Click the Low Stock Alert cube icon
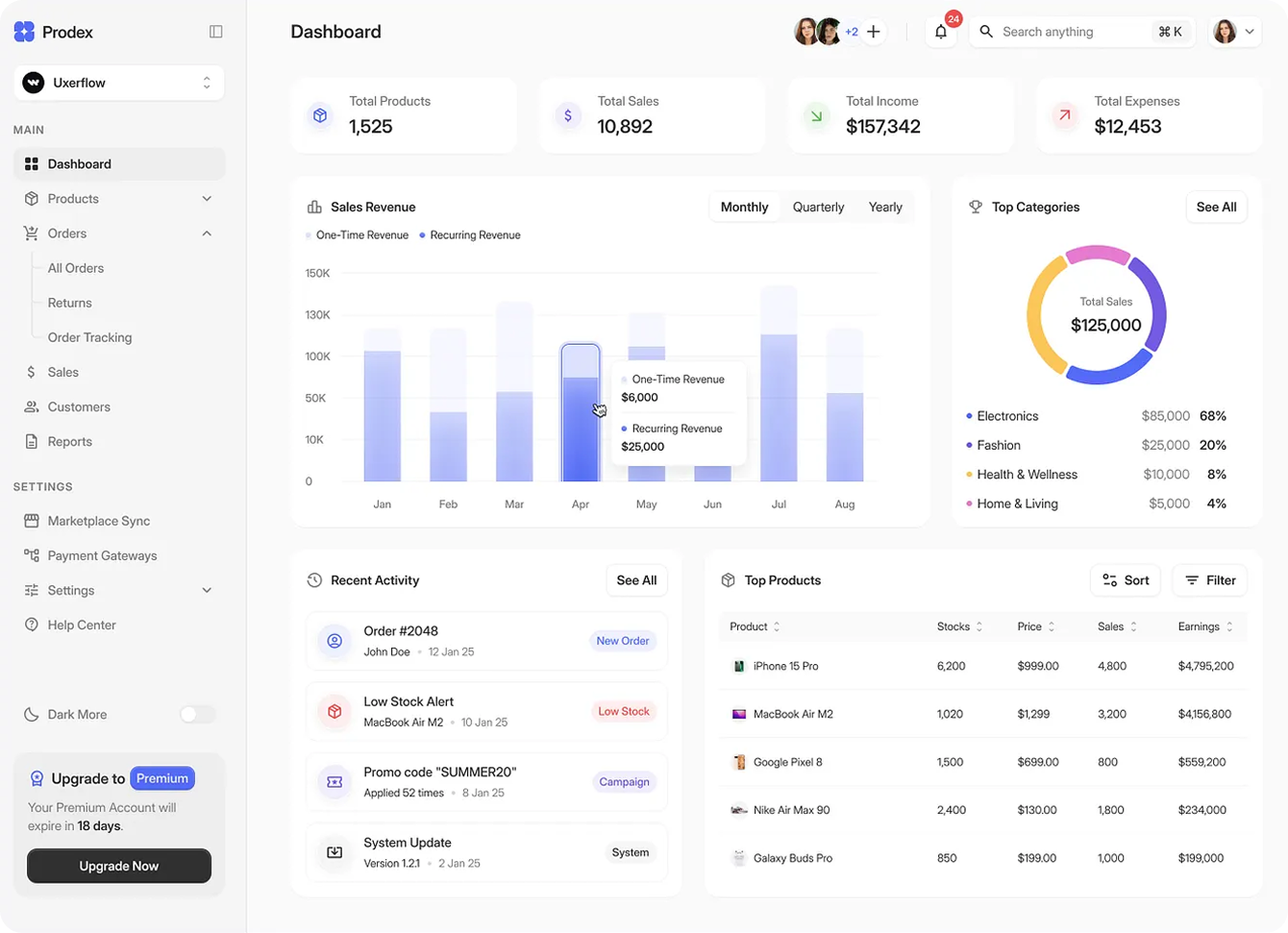 click(x=334, y=711)
